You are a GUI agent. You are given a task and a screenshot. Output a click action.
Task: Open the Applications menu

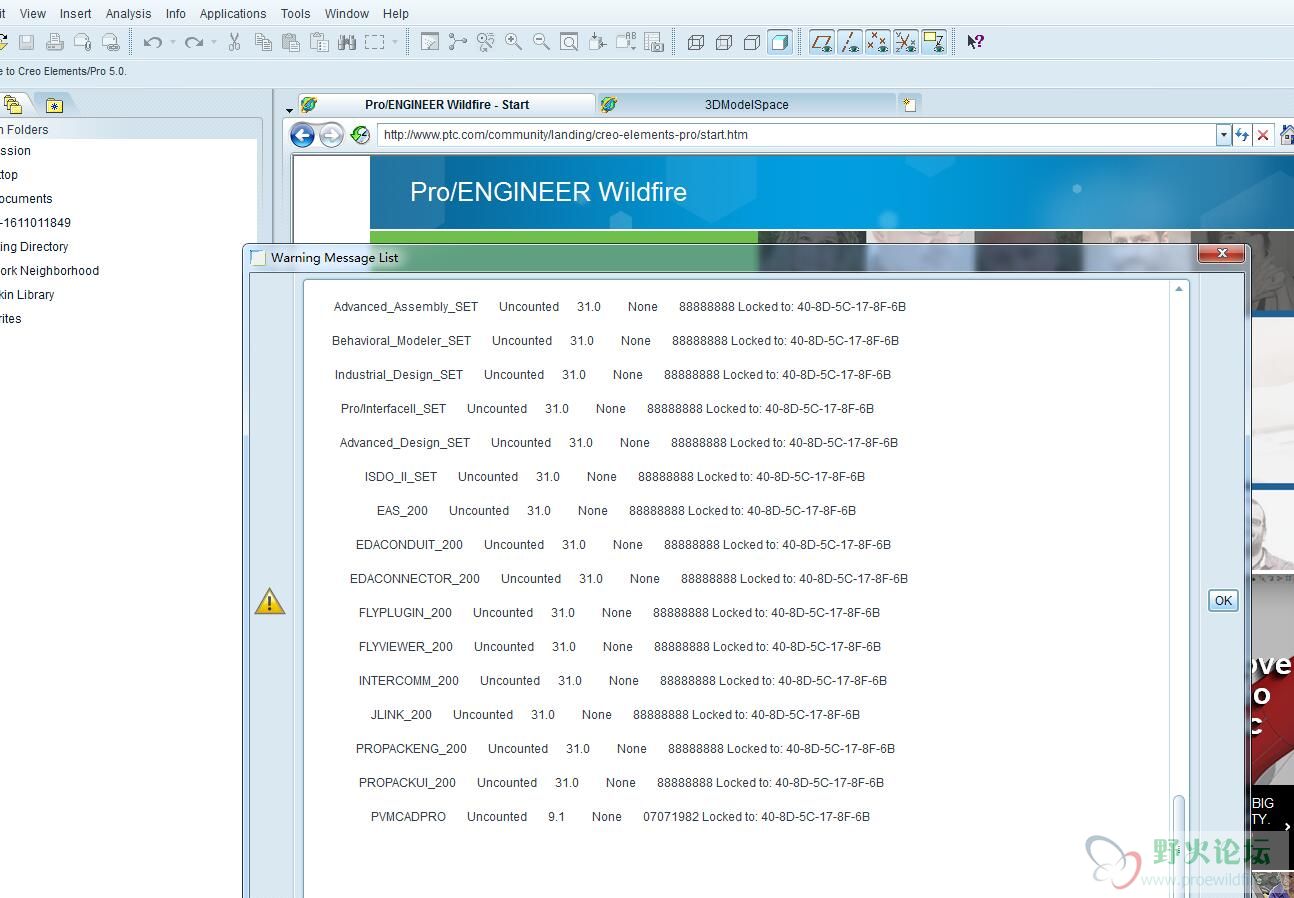coord(233,13)
